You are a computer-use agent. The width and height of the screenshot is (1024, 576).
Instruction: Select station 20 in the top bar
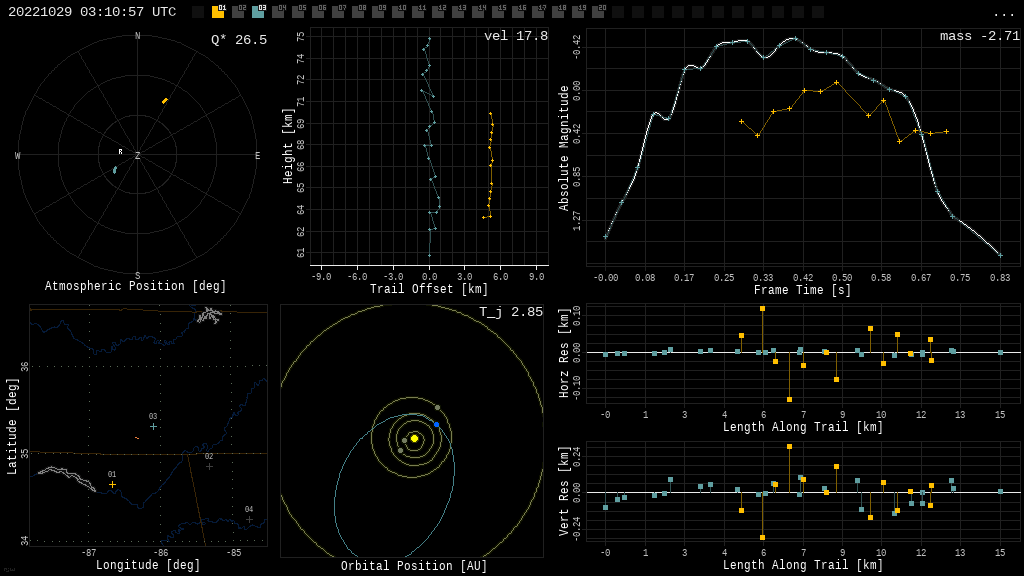tap(598, 13)
